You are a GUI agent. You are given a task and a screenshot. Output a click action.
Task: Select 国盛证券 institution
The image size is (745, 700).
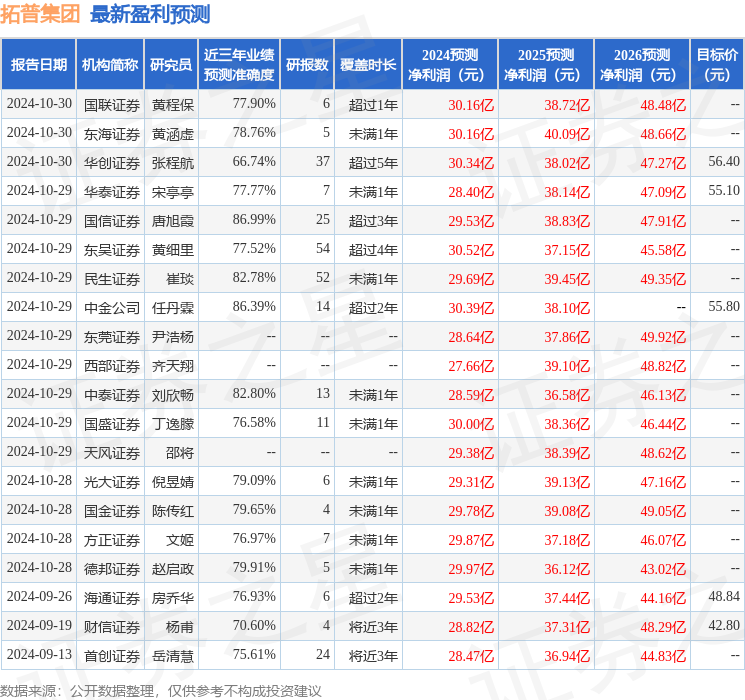coord(112,424)
